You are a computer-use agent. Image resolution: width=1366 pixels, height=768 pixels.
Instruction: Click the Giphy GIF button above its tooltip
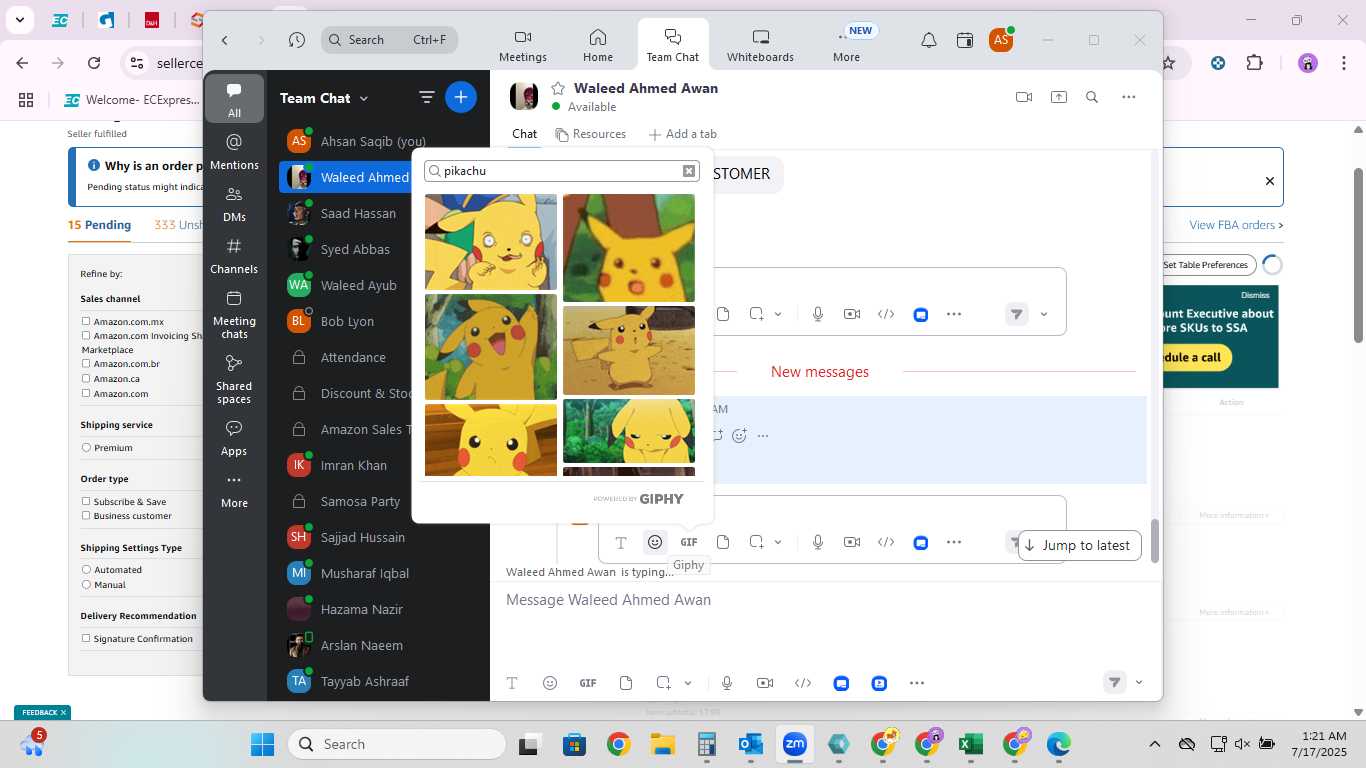click(689, 542)
